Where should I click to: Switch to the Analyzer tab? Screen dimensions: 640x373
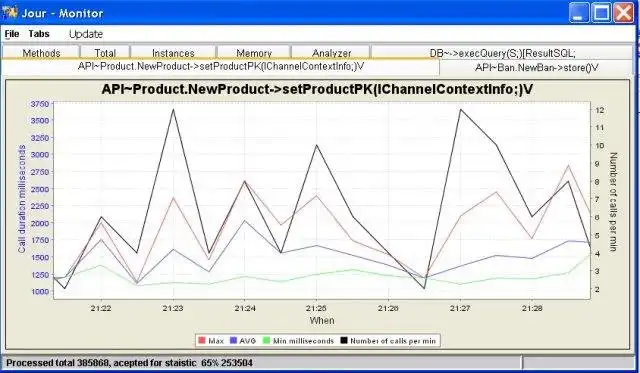tap(331, 53)
